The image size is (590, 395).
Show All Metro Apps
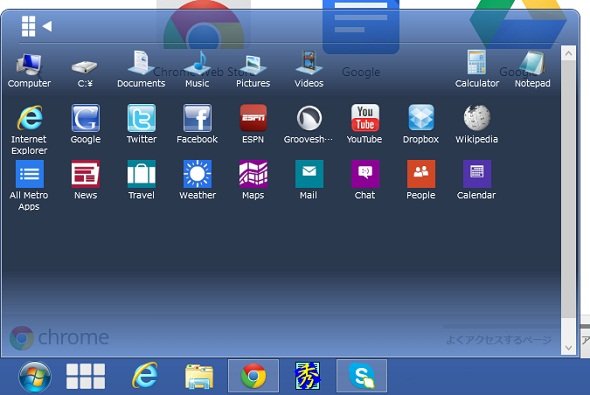[29, 186]
